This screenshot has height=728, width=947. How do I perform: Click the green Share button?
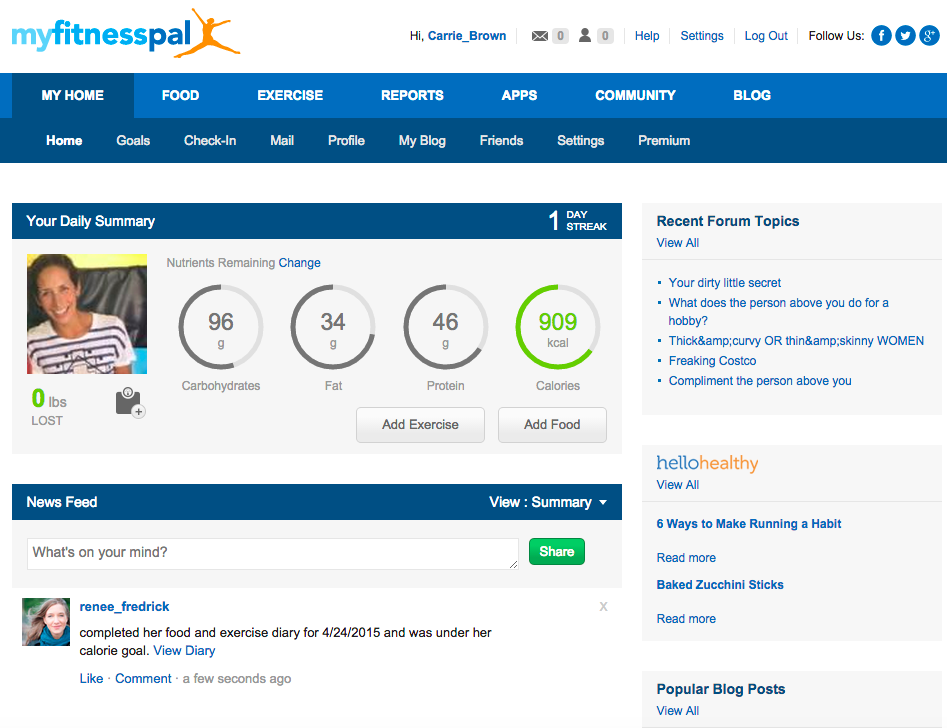pos(557,552)
